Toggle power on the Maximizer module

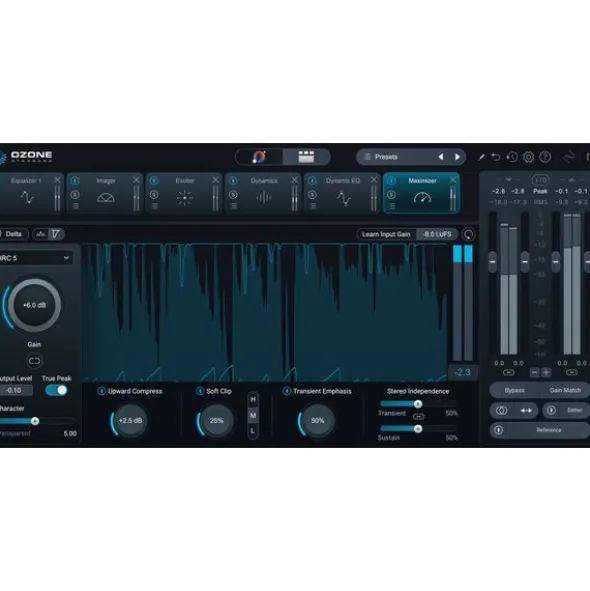pyautogui.click(x=391, y=181)
